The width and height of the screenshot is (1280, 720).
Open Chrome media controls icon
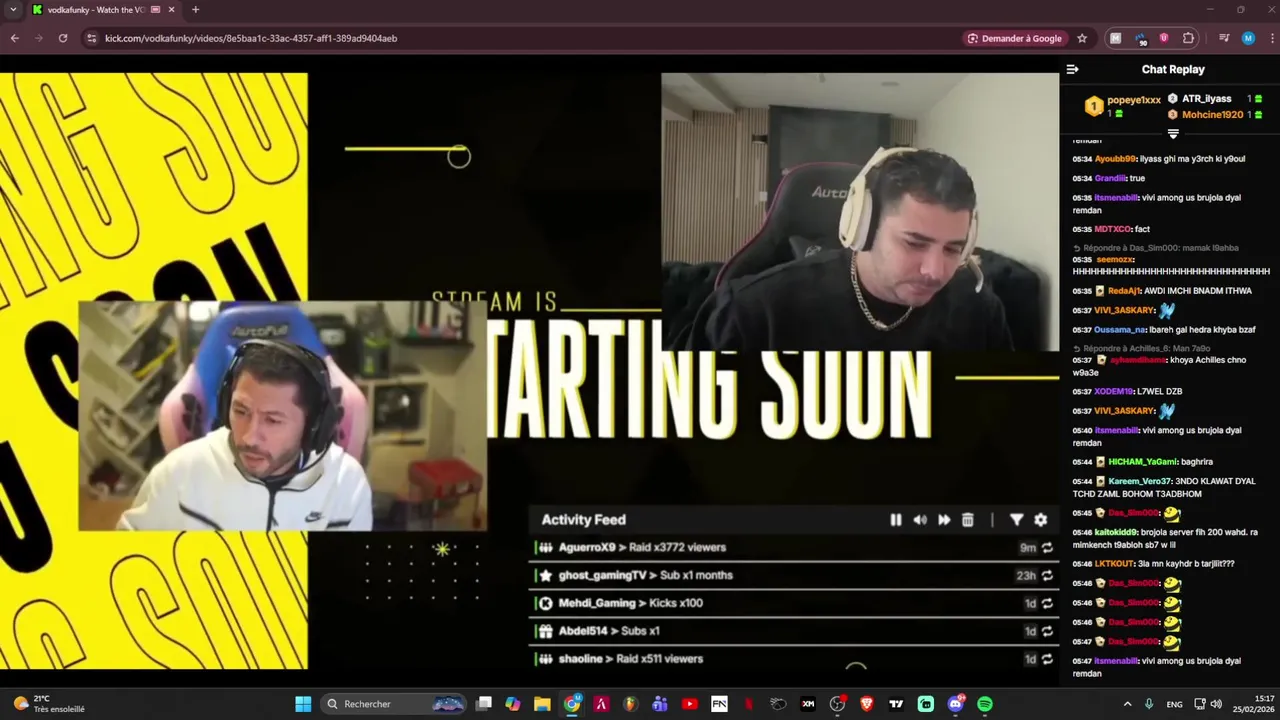tap(1223, 38)
